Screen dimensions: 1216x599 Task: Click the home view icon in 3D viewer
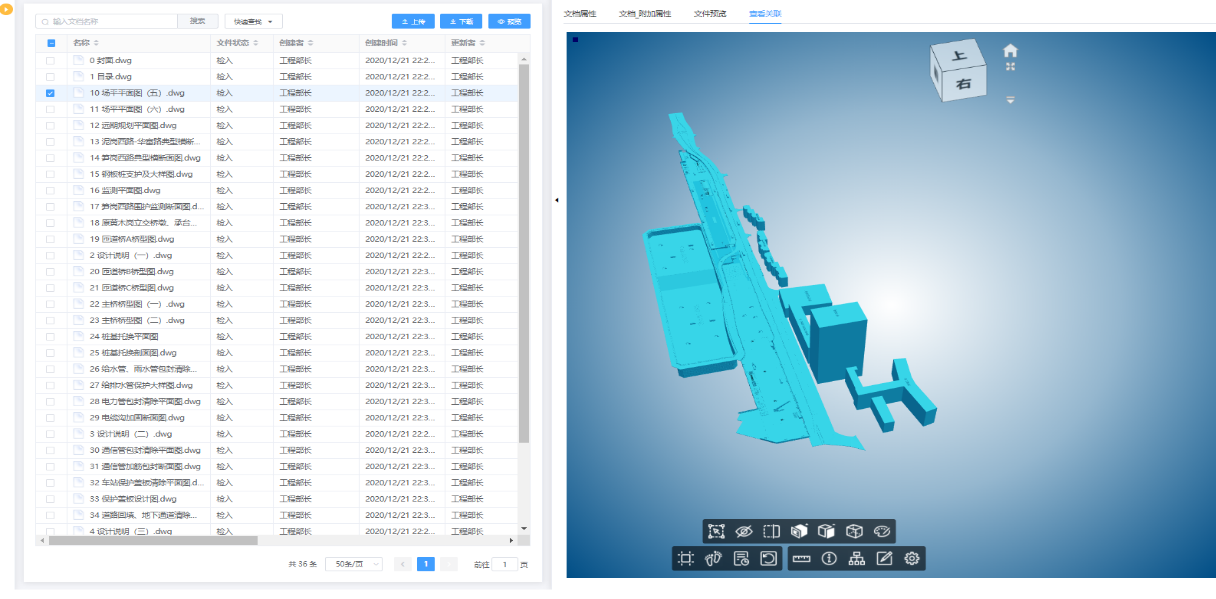tap(1011, 50)
